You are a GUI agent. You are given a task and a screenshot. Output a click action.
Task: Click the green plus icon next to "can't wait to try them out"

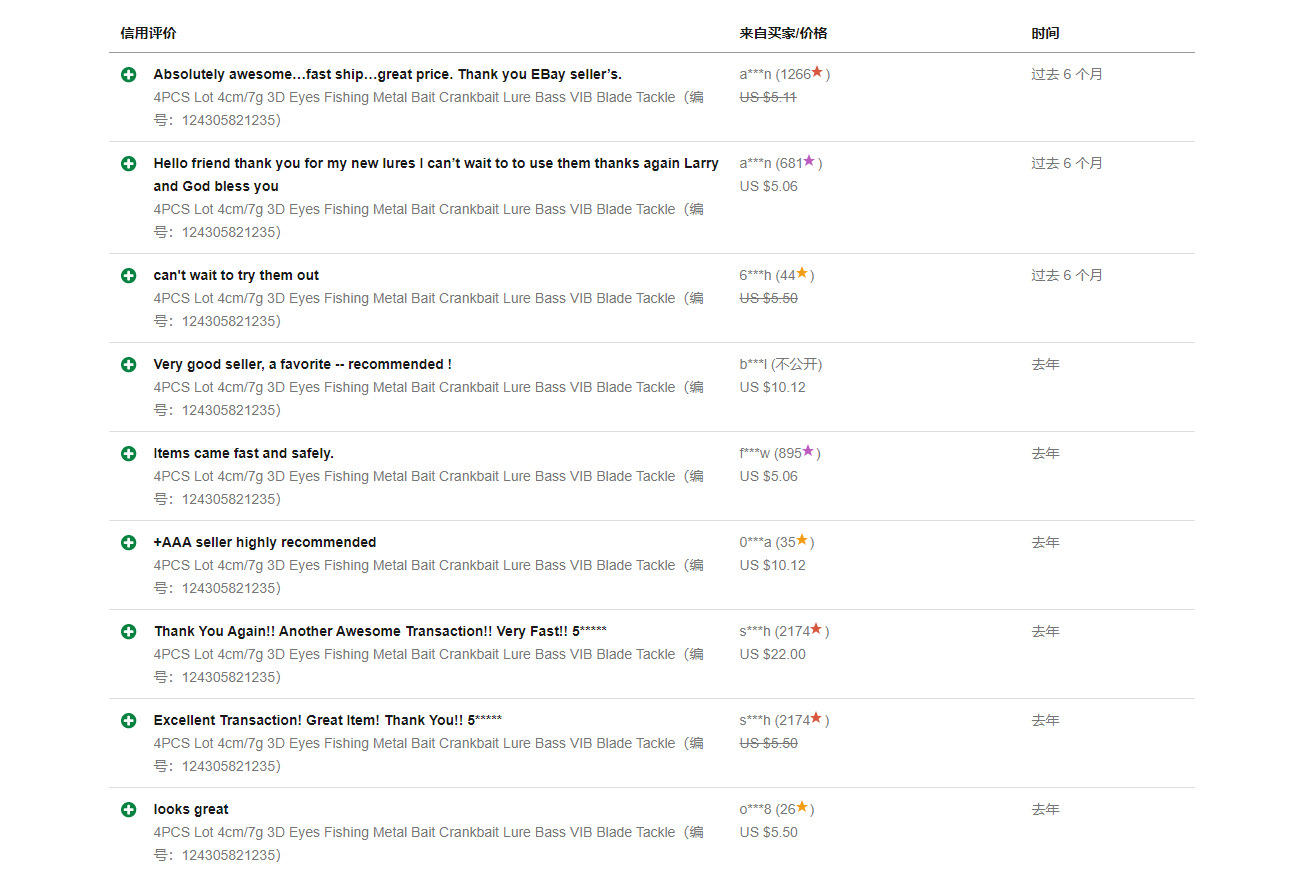(x=128, y=276)
